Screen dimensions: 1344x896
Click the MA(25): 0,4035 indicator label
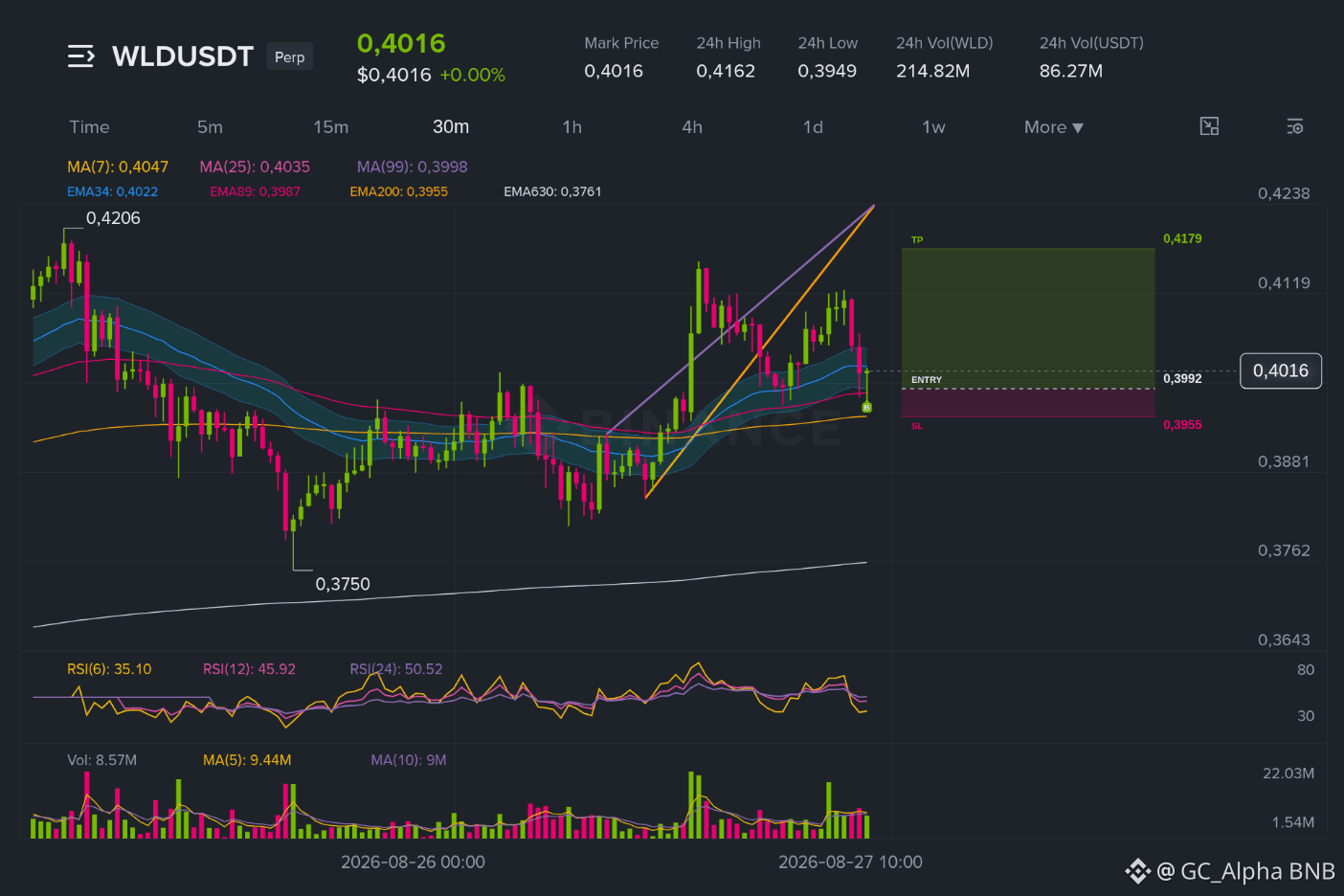255,167
